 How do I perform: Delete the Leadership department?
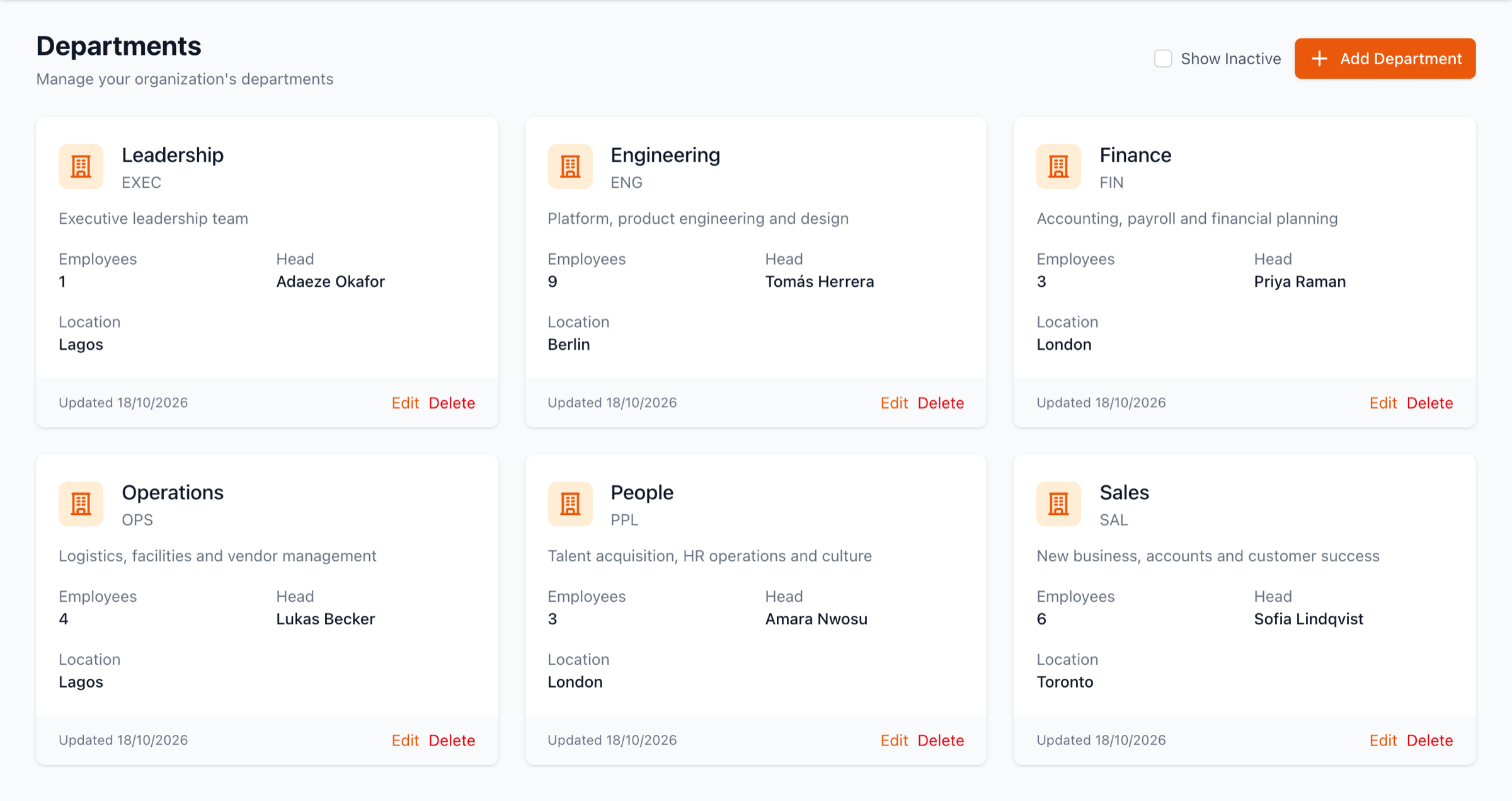[x=452, y=403]
